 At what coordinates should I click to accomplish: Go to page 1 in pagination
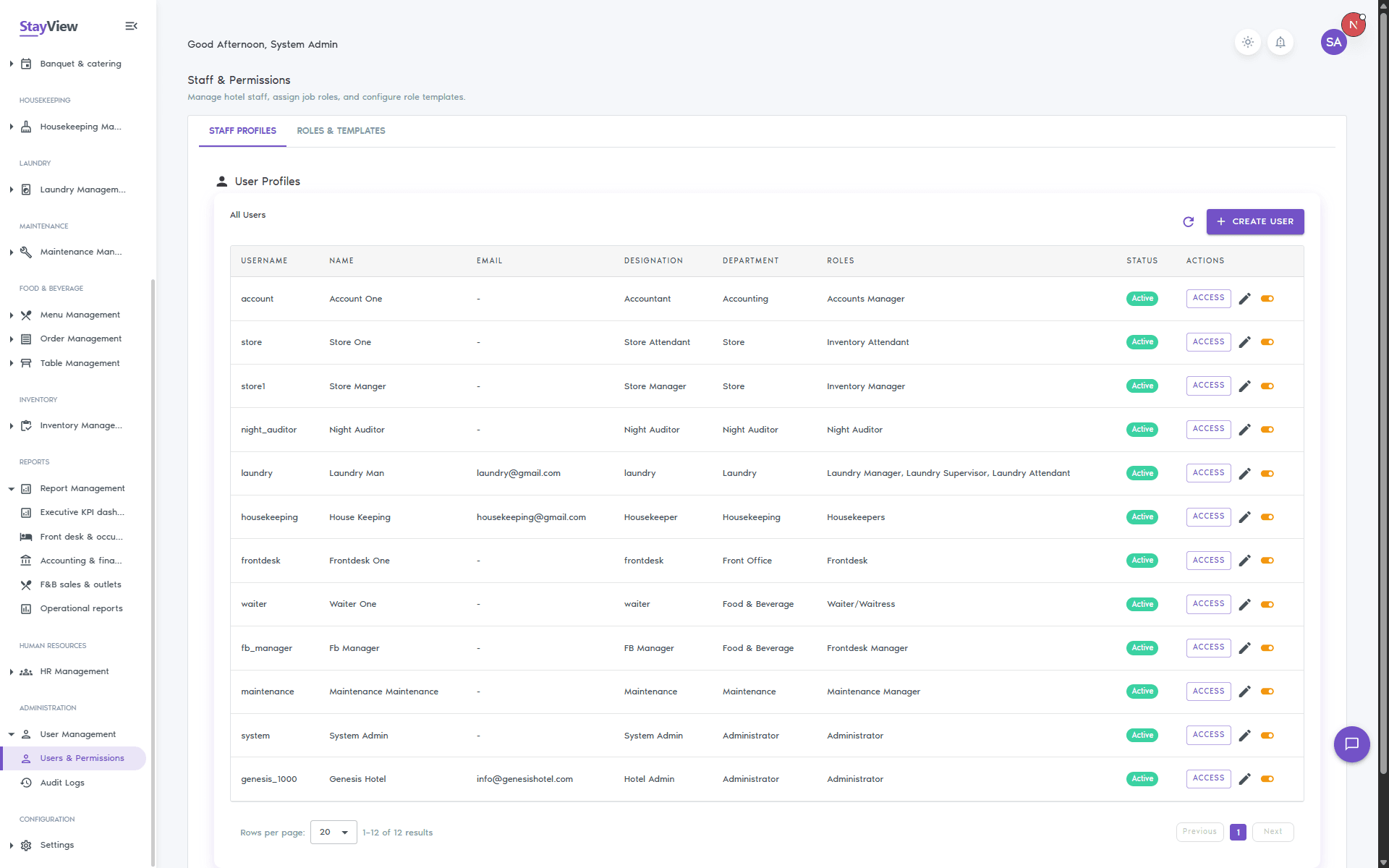pyautogui.click(x=1238, y=833)
